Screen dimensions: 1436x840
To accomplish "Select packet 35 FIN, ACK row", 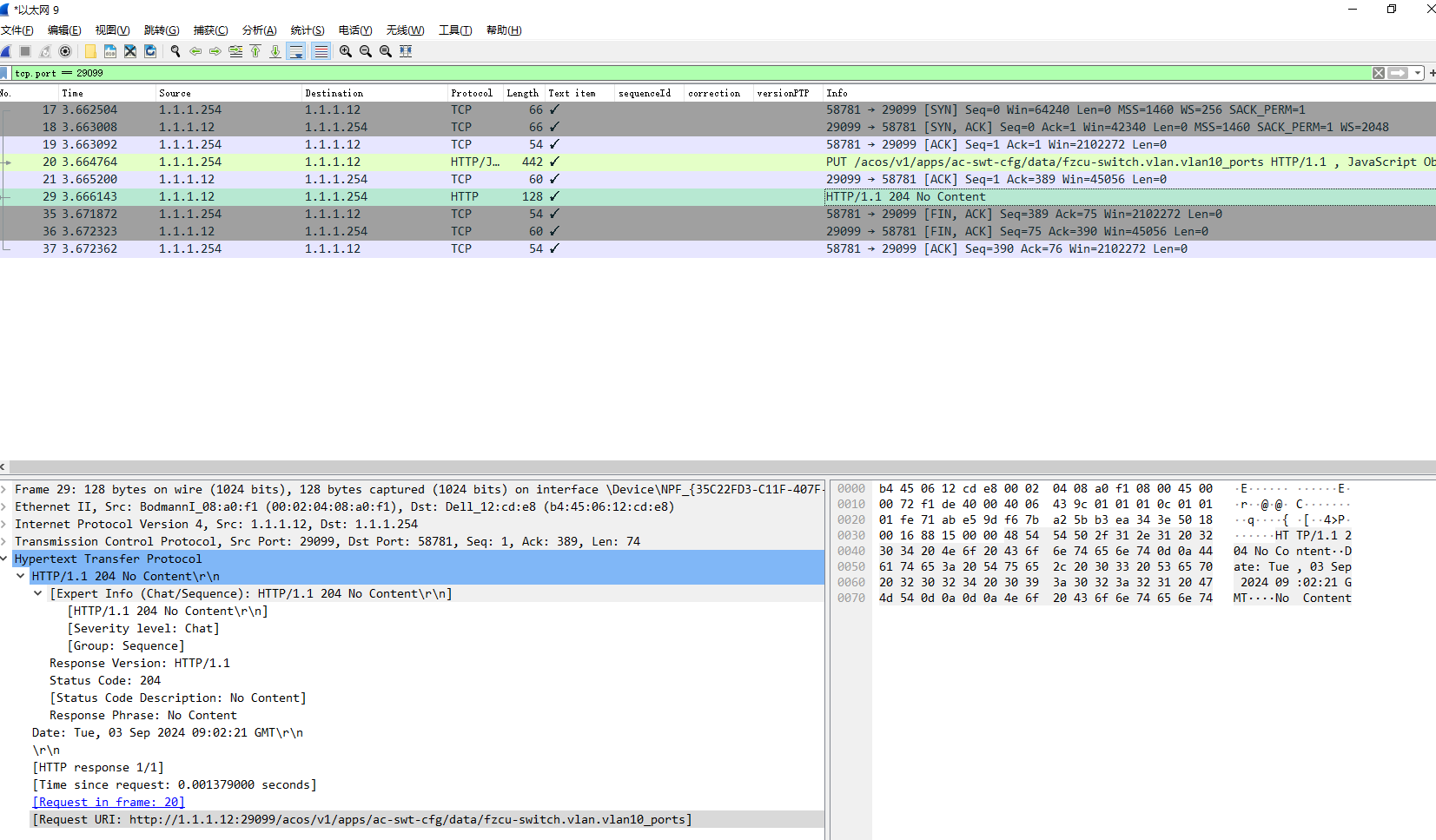I will (x=718, y=214).
